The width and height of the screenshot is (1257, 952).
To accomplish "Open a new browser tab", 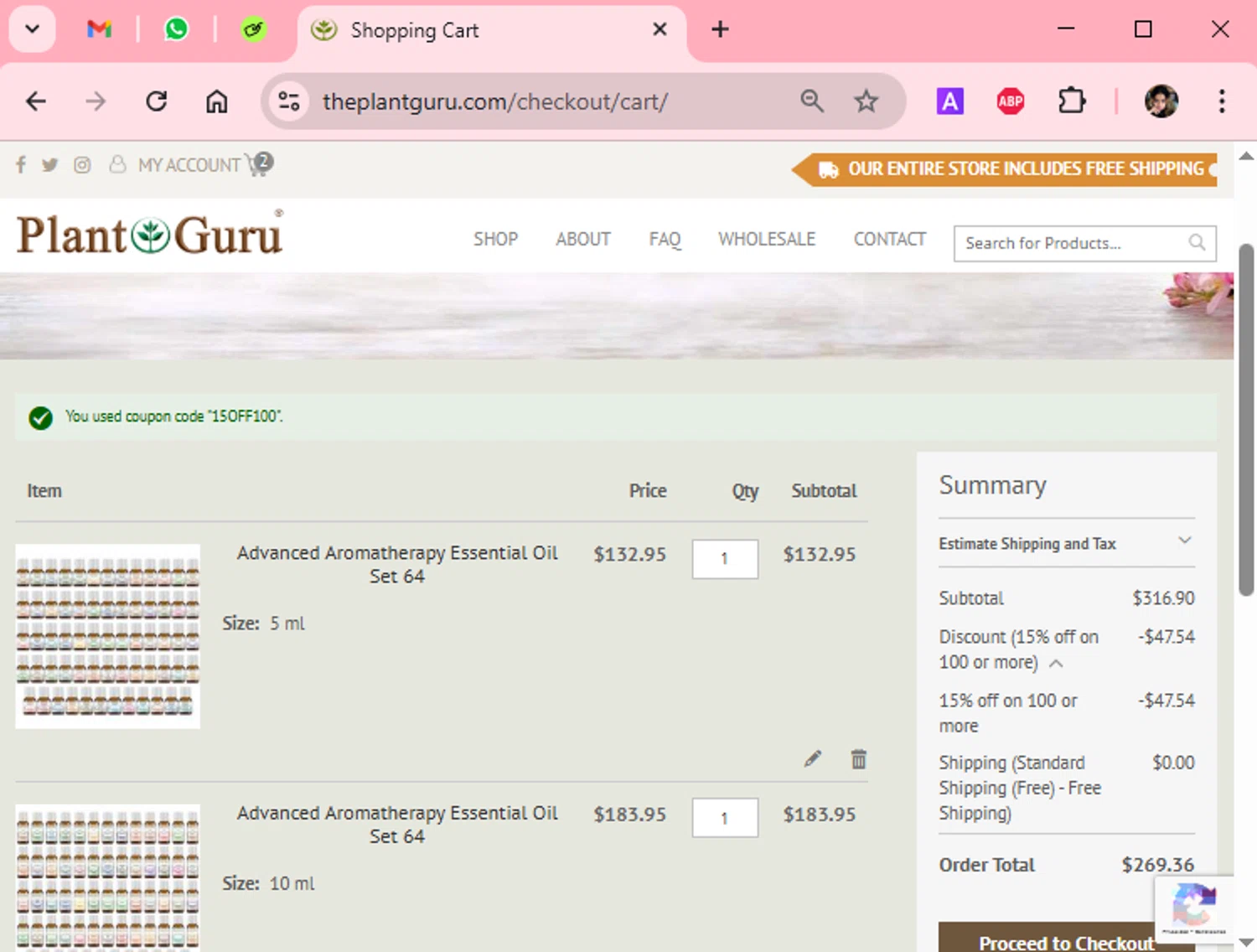I will (x=720, y=29).
